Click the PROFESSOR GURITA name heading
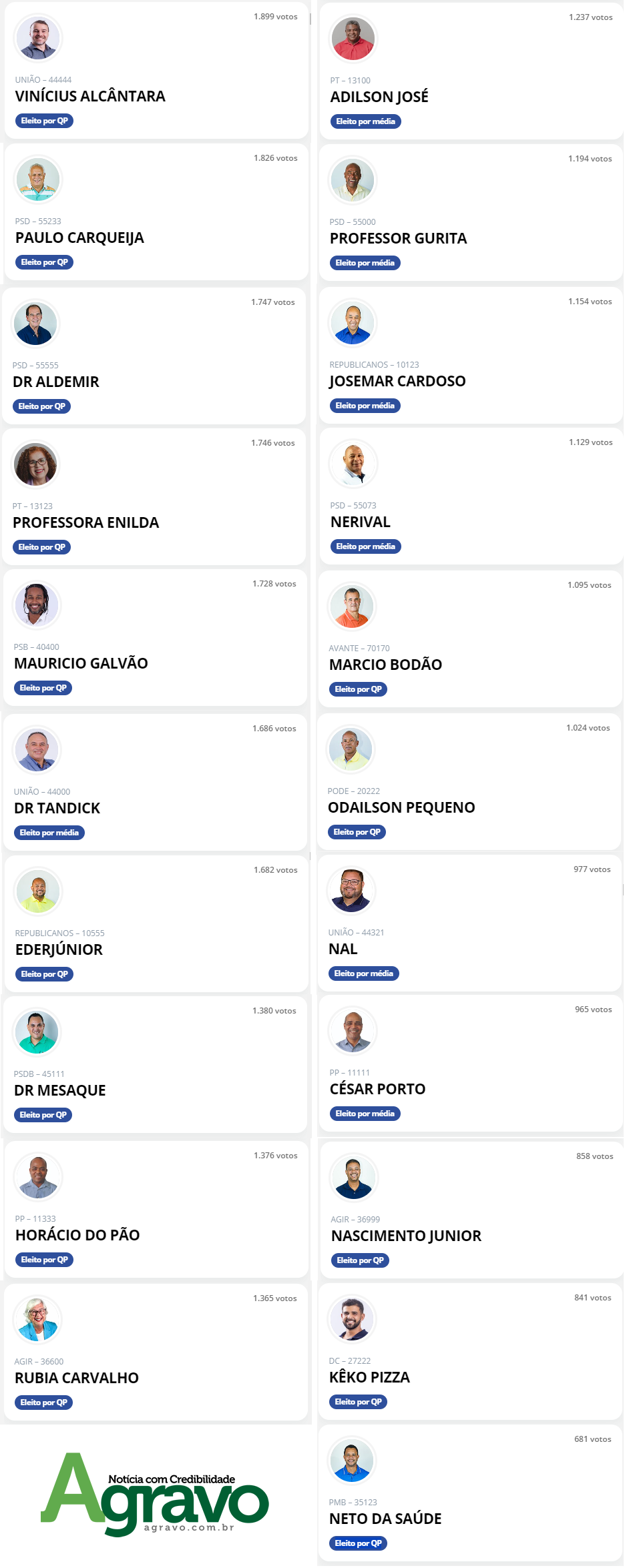The image size is (625, 1568). coord(398,238)
